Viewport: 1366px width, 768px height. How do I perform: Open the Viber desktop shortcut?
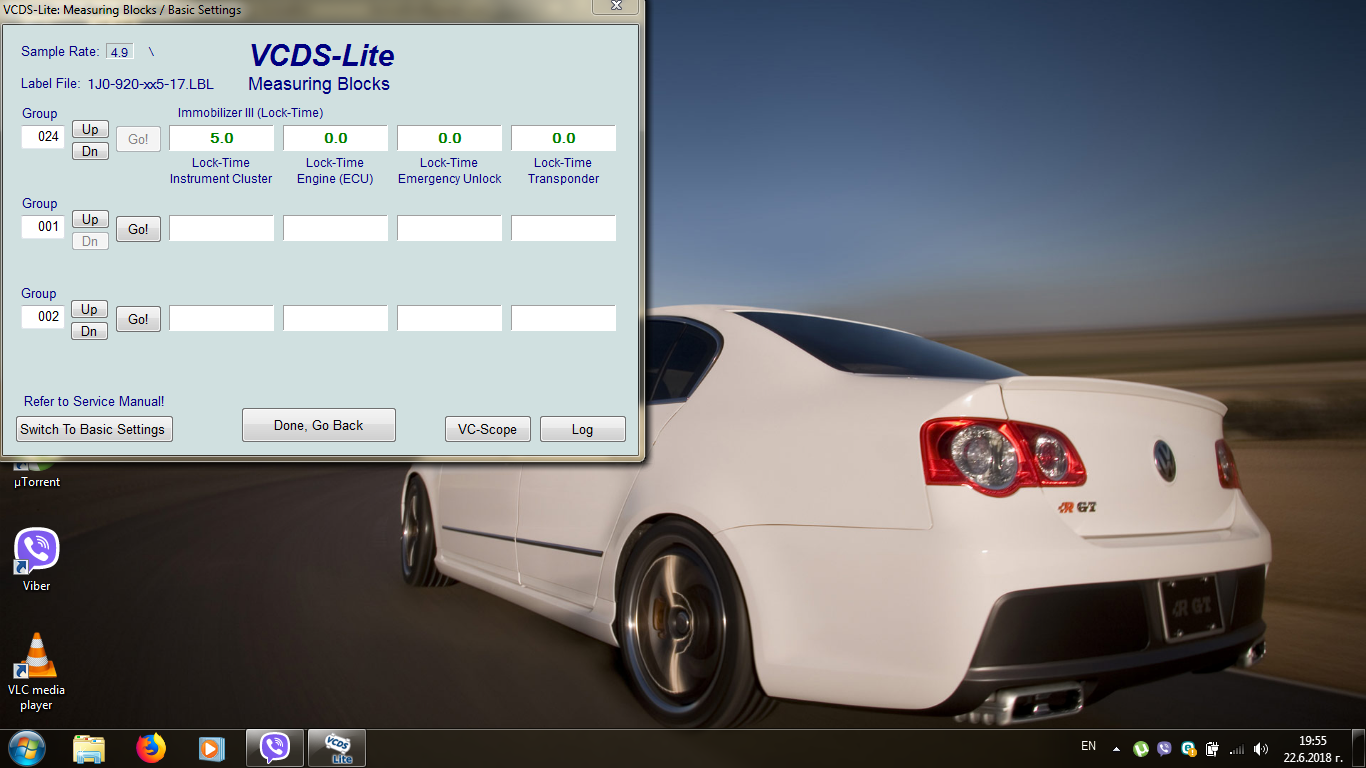[37, 552]
